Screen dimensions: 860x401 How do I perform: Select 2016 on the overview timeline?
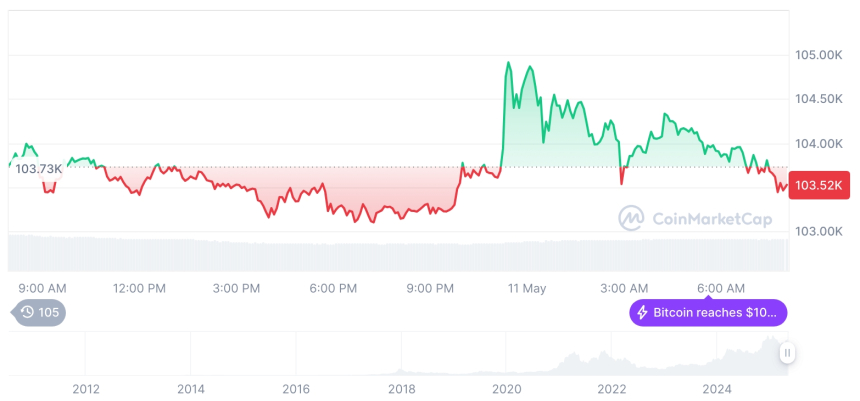tap(296, 388)
